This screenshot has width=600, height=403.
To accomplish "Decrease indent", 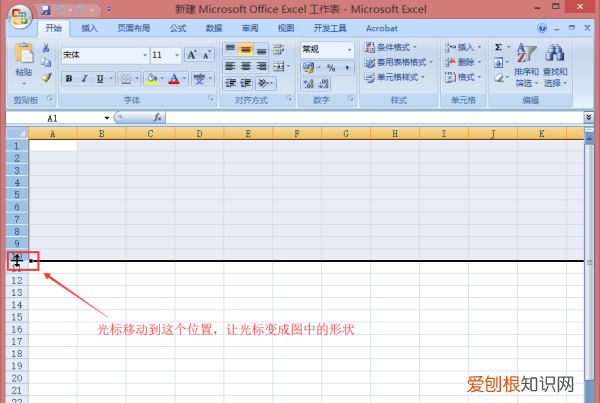I will tap(230, 83).
